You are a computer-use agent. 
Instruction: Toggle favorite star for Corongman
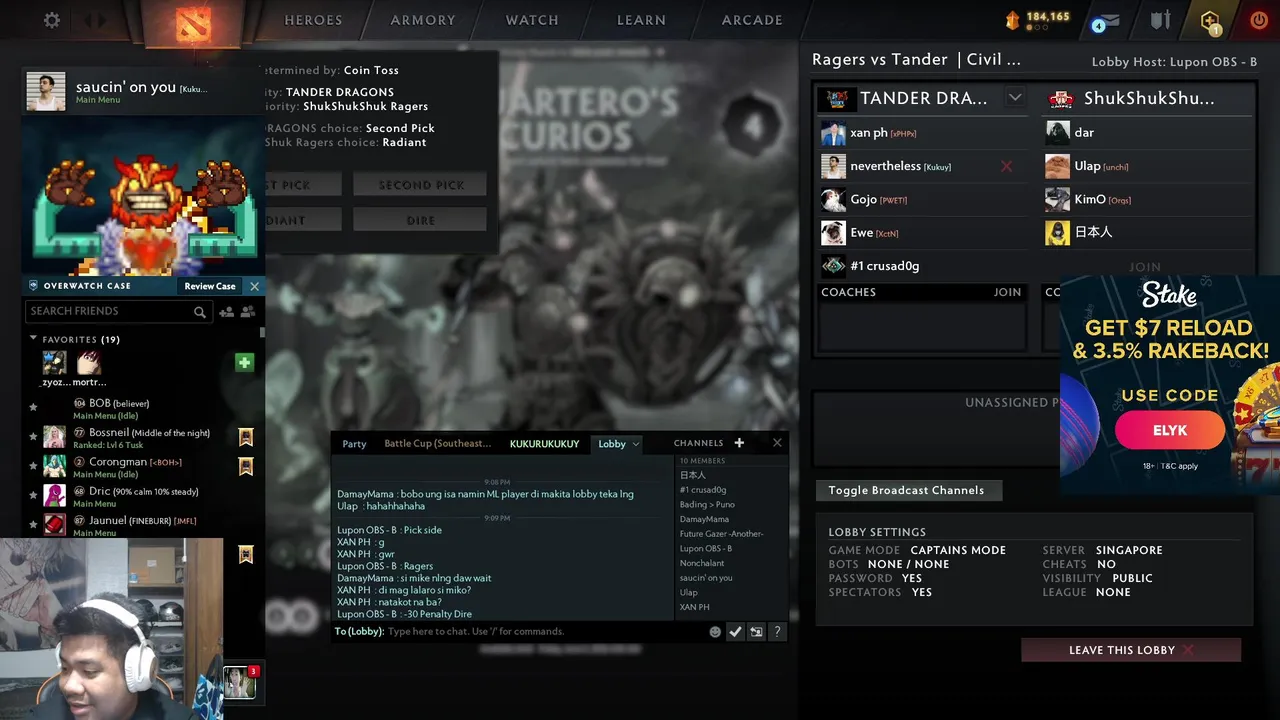pos(33,466)
